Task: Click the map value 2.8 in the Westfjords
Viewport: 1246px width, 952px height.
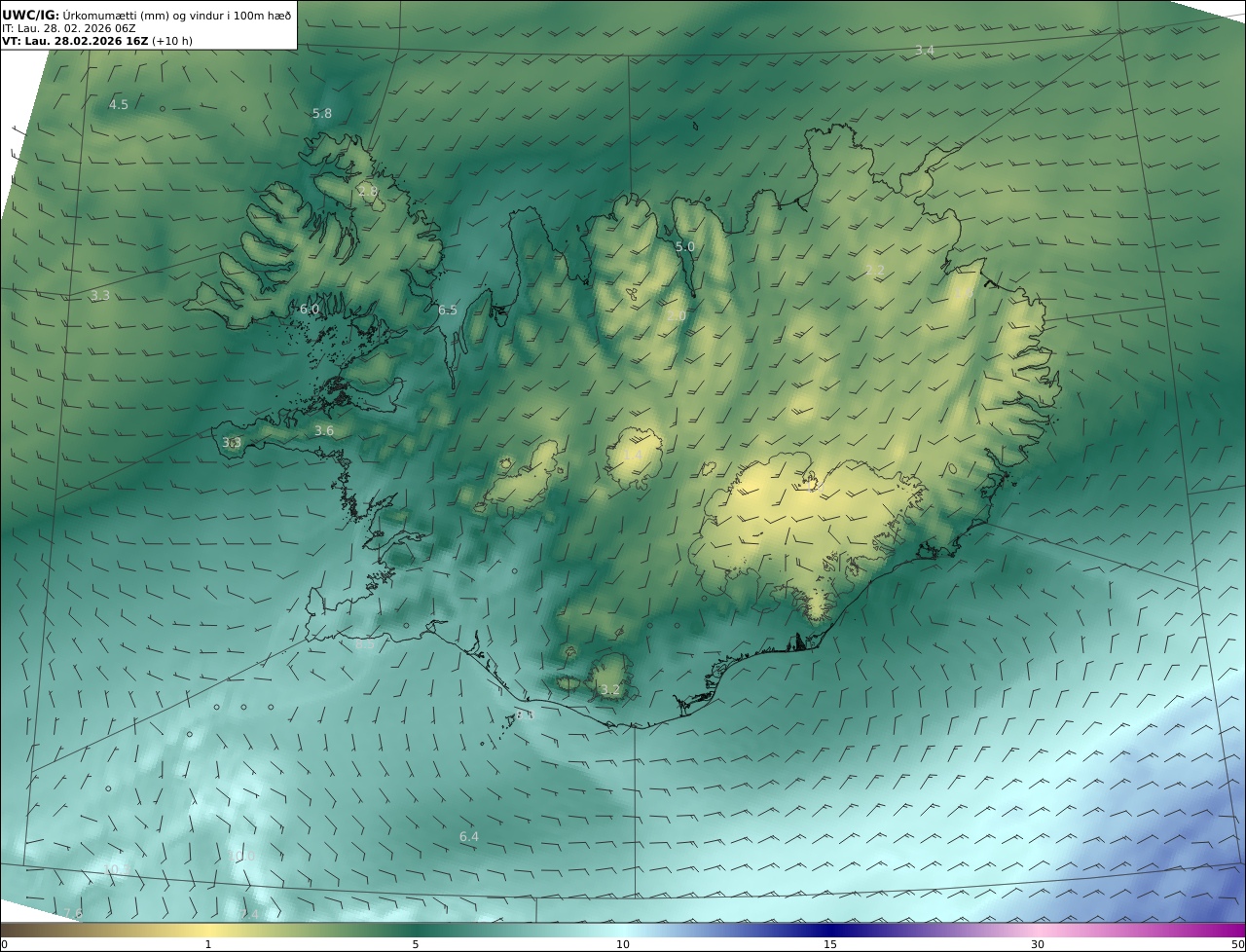Action: [367, 191]
